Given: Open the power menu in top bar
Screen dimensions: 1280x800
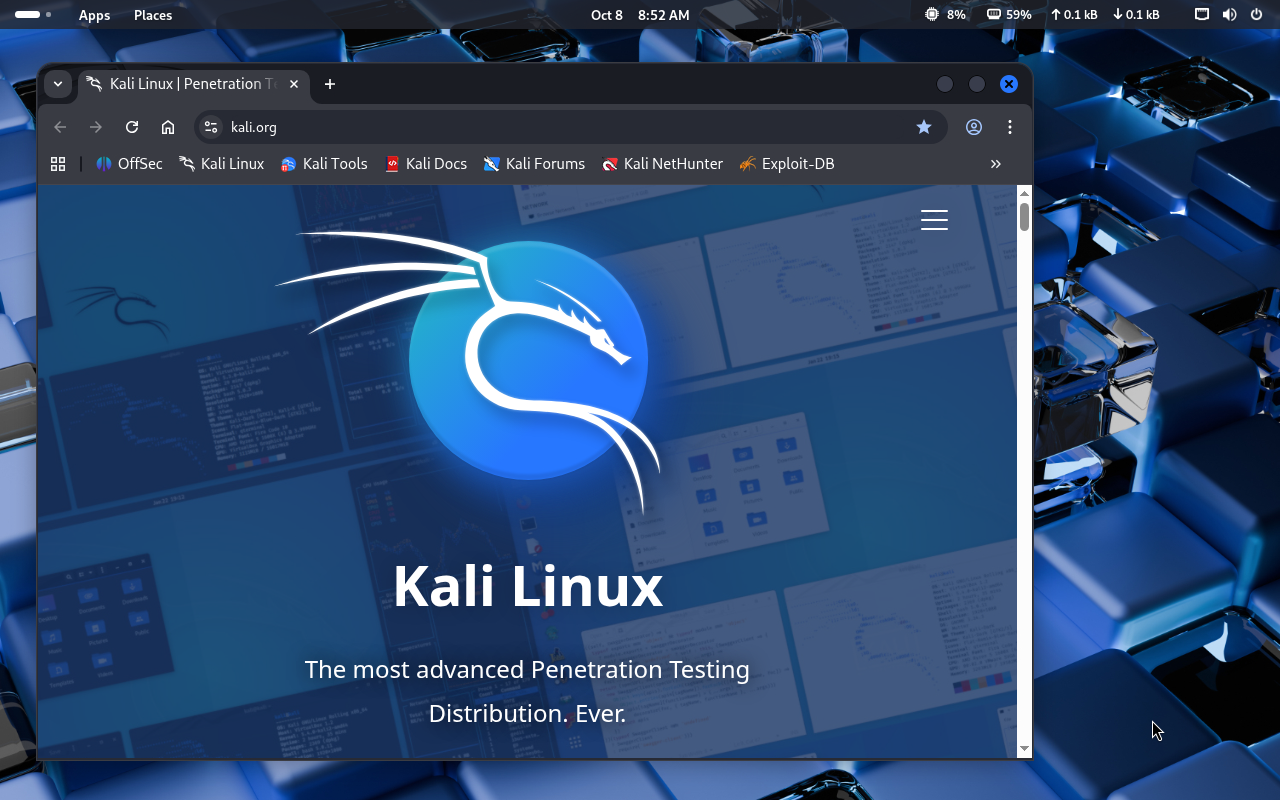Looking at the screenshot, I should tap(1256, 15).
